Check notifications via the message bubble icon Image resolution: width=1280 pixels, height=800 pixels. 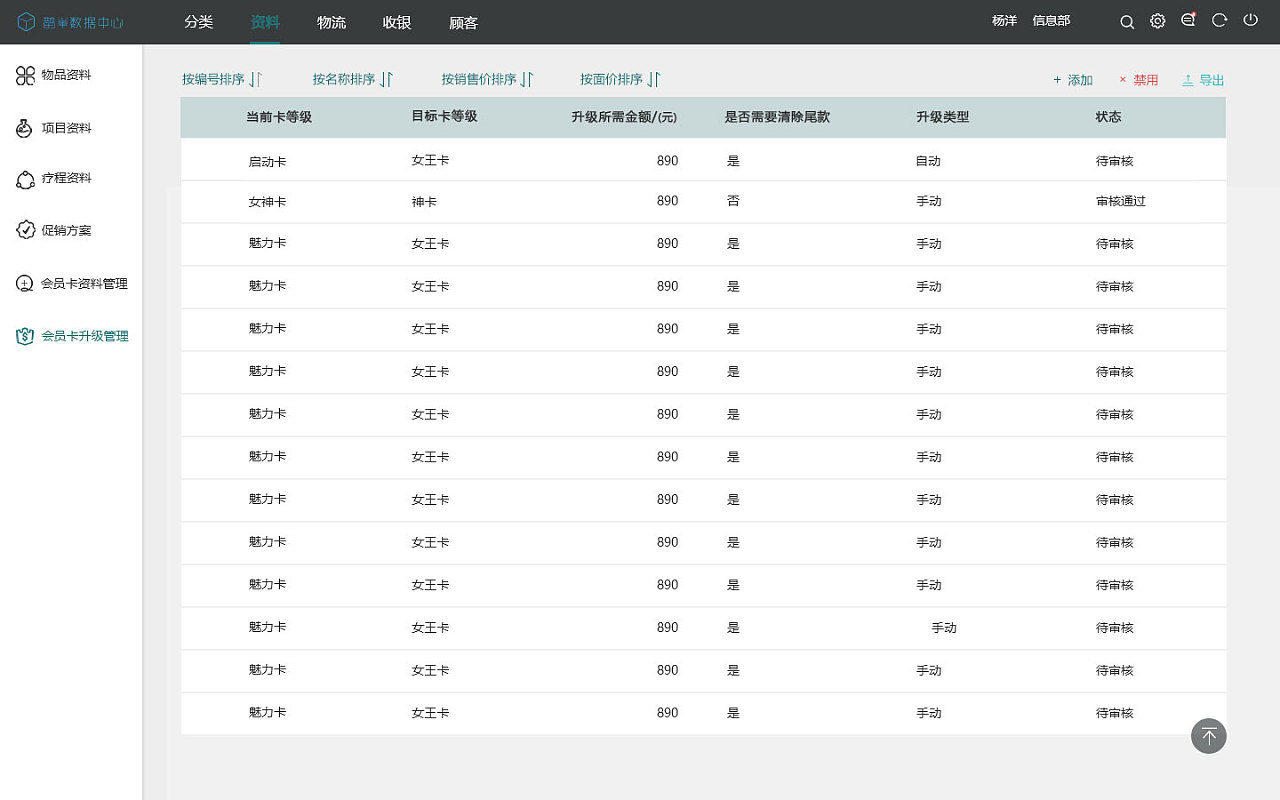[x=1188, y=21]
